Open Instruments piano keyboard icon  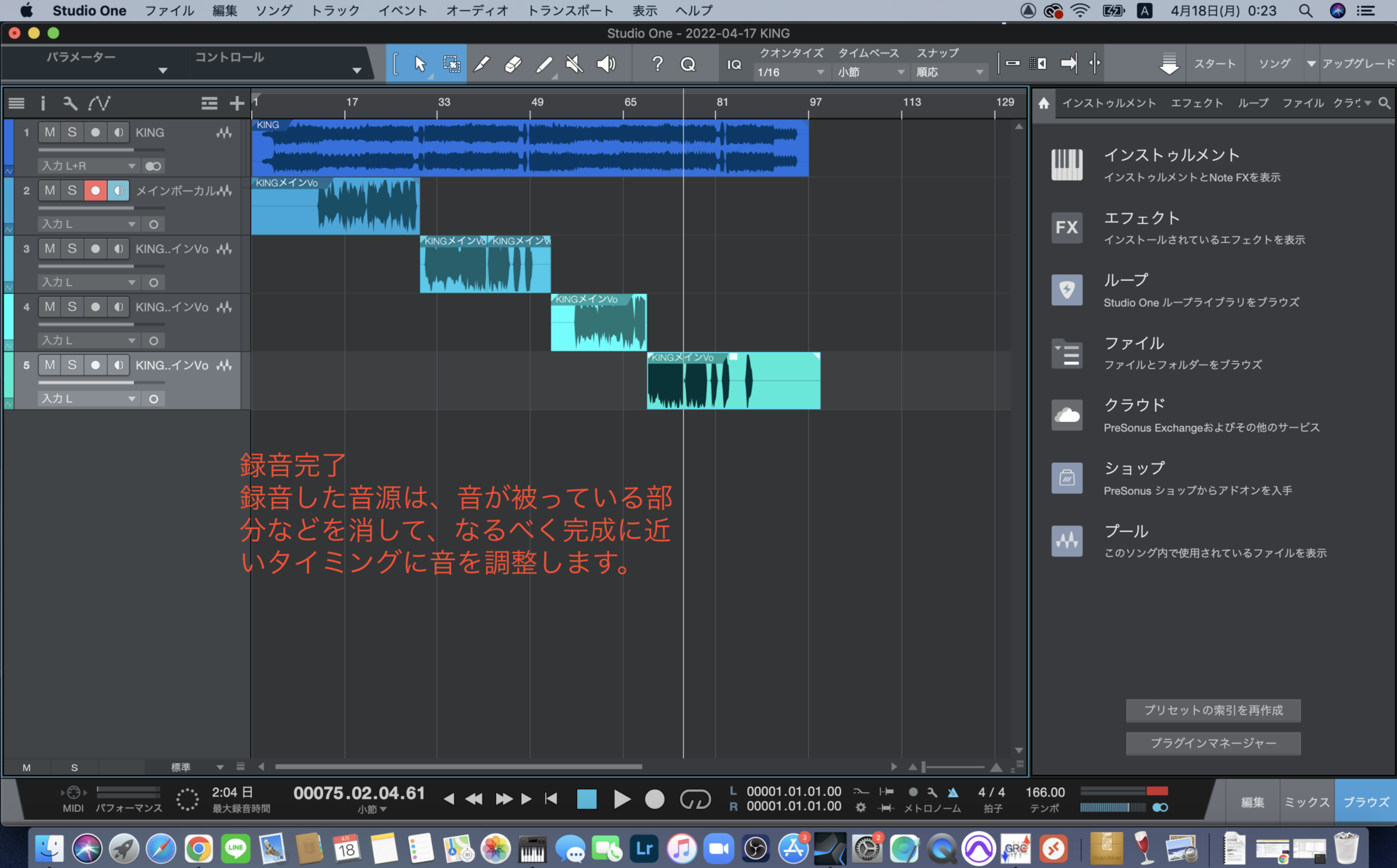point(1067,164)
